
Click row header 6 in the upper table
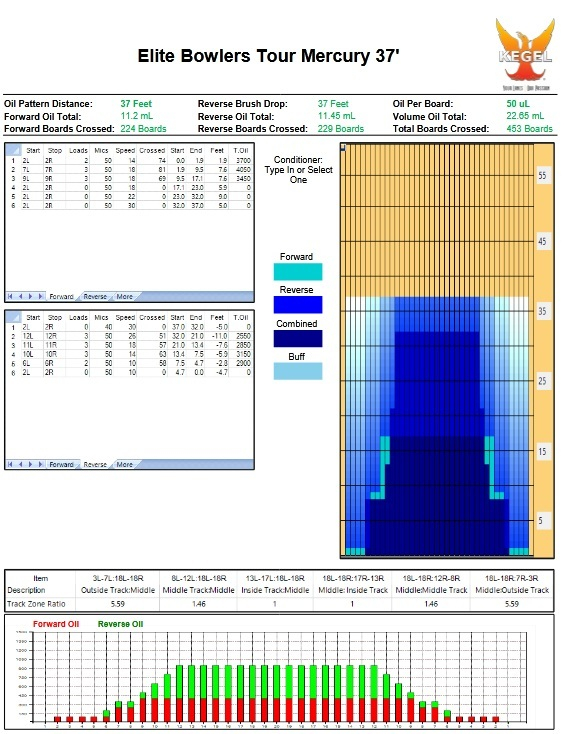click(14, 206)
